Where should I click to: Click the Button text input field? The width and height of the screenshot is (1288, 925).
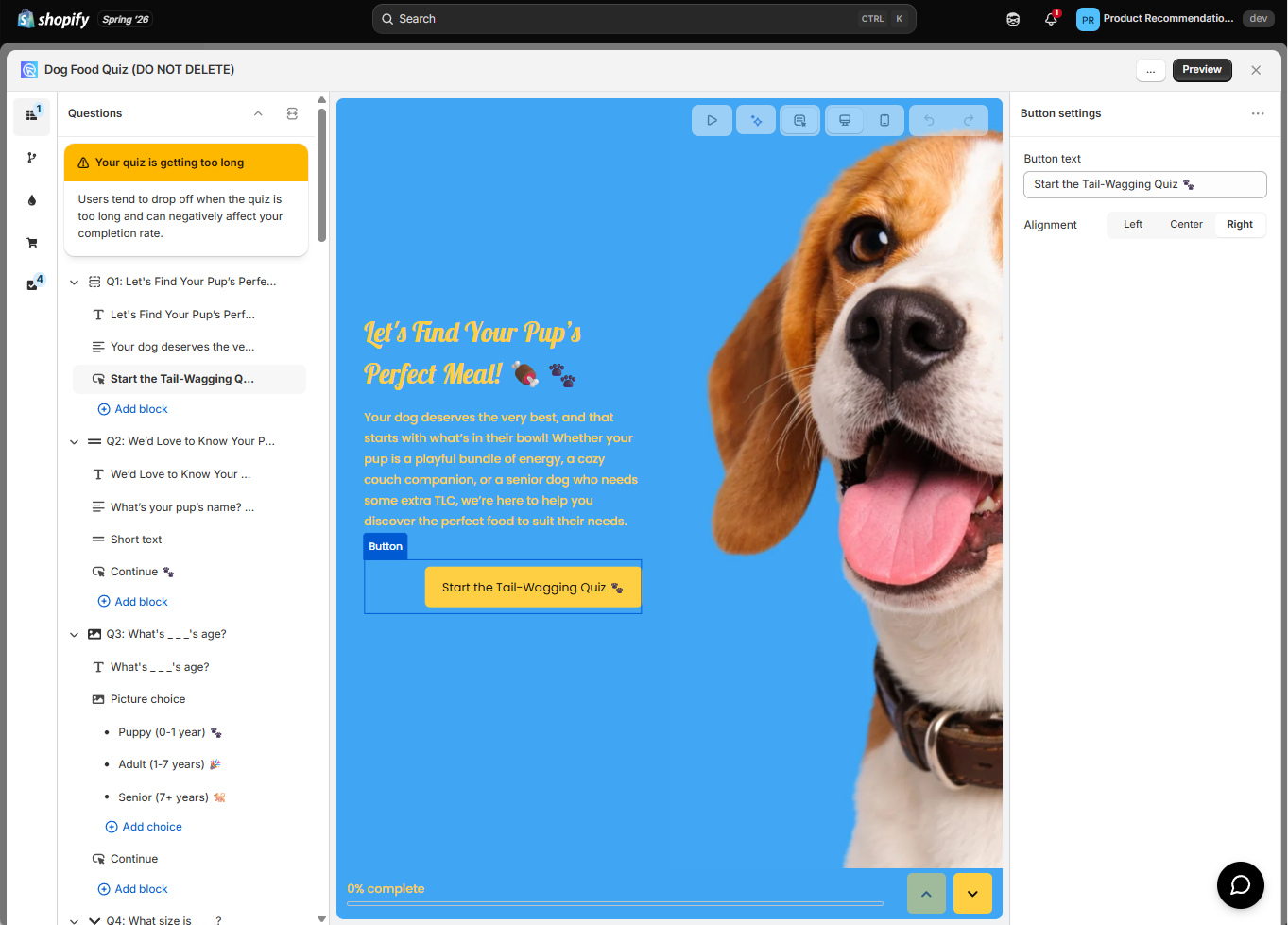1145,185
